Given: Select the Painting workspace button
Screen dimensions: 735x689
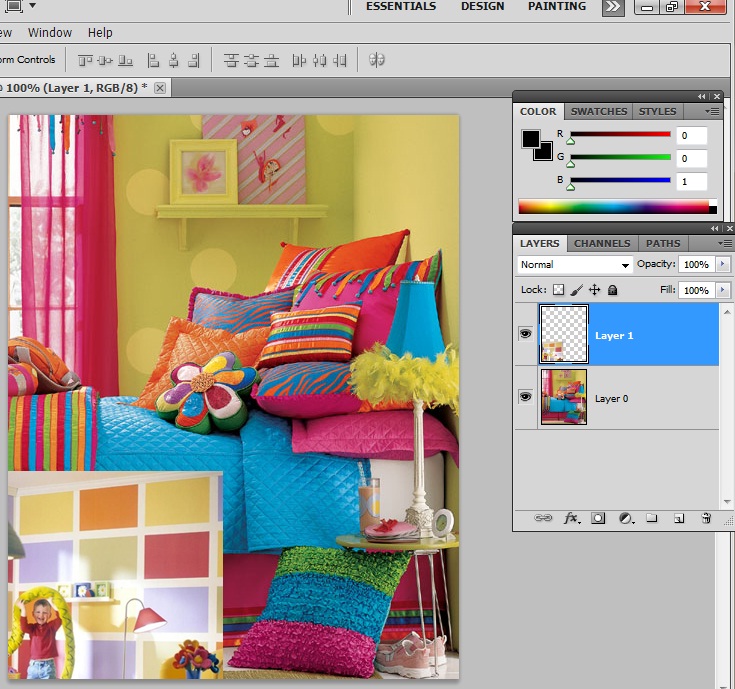Looking at the screenshot, I should click(x=558, y=7).
